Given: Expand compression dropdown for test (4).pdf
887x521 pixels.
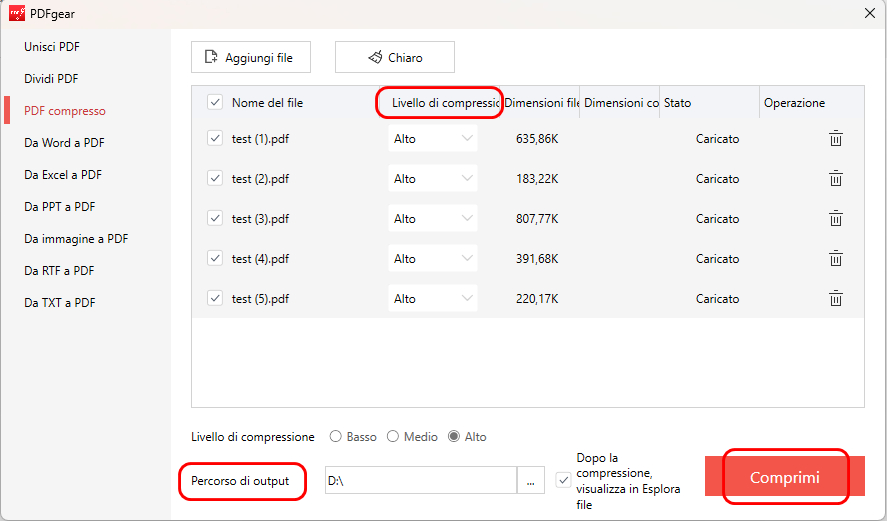Looking at the screenshot, I should pyautogui.click(x=433, y=259).
